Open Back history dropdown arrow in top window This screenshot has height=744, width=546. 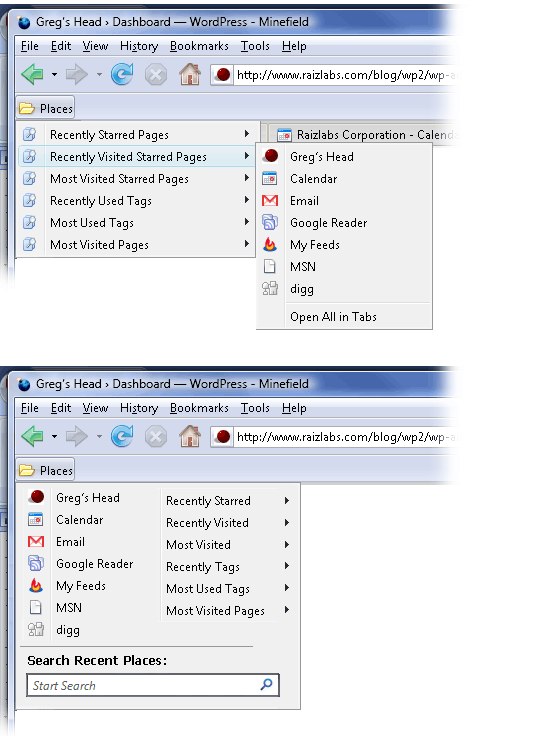click(55, 74)
